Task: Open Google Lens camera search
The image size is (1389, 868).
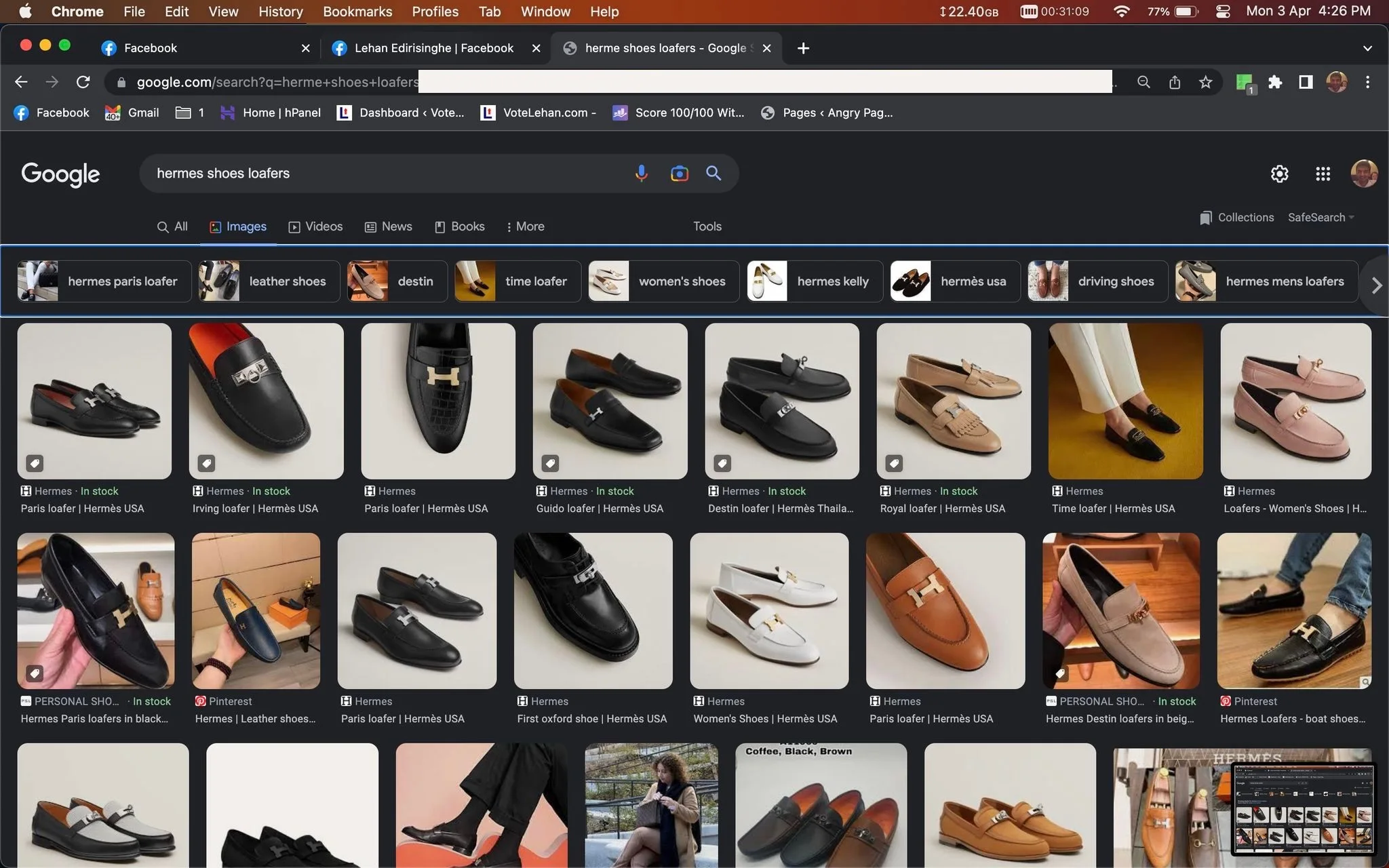Action: point(679,174)
